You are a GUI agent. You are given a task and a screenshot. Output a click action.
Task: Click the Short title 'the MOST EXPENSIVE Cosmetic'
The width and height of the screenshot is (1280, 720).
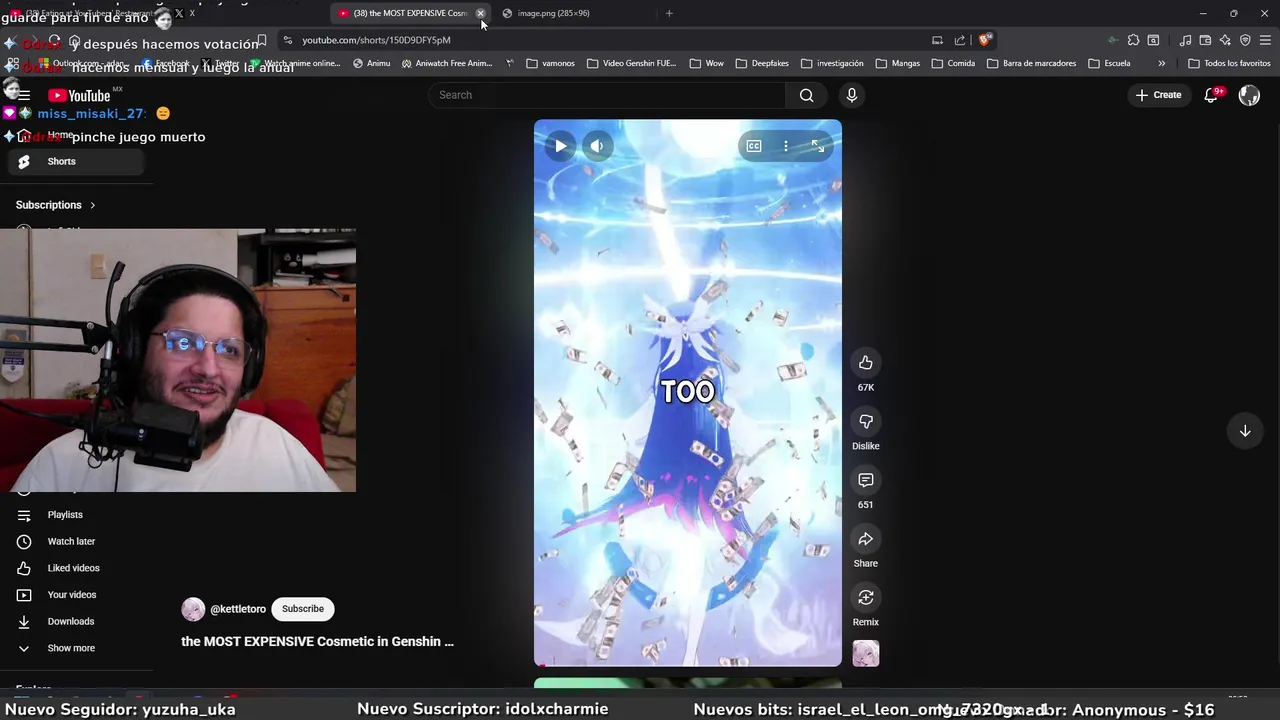[317, 642]
